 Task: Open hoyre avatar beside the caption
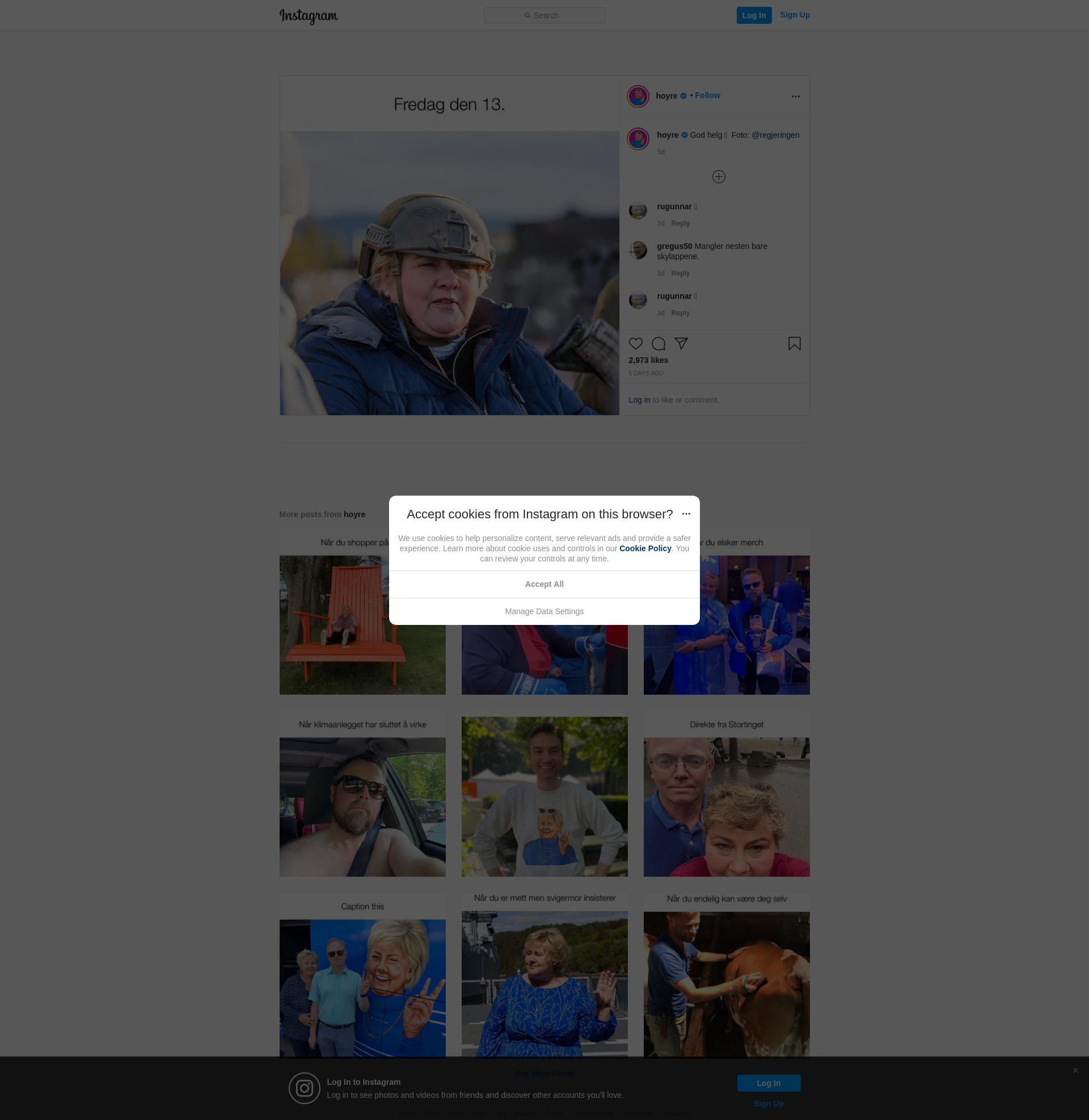point(638,139)
